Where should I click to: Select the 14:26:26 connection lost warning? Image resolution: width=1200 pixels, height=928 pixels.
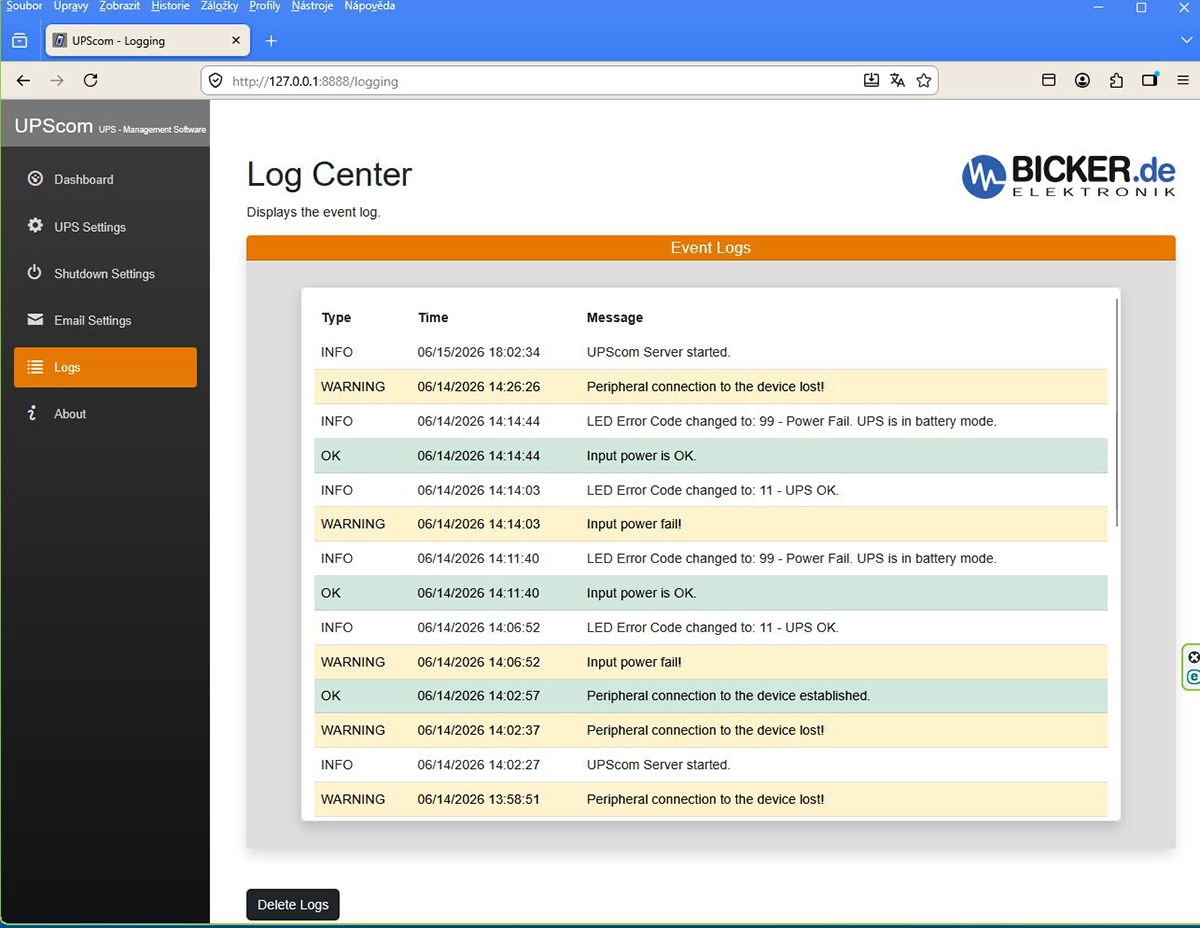710,387
